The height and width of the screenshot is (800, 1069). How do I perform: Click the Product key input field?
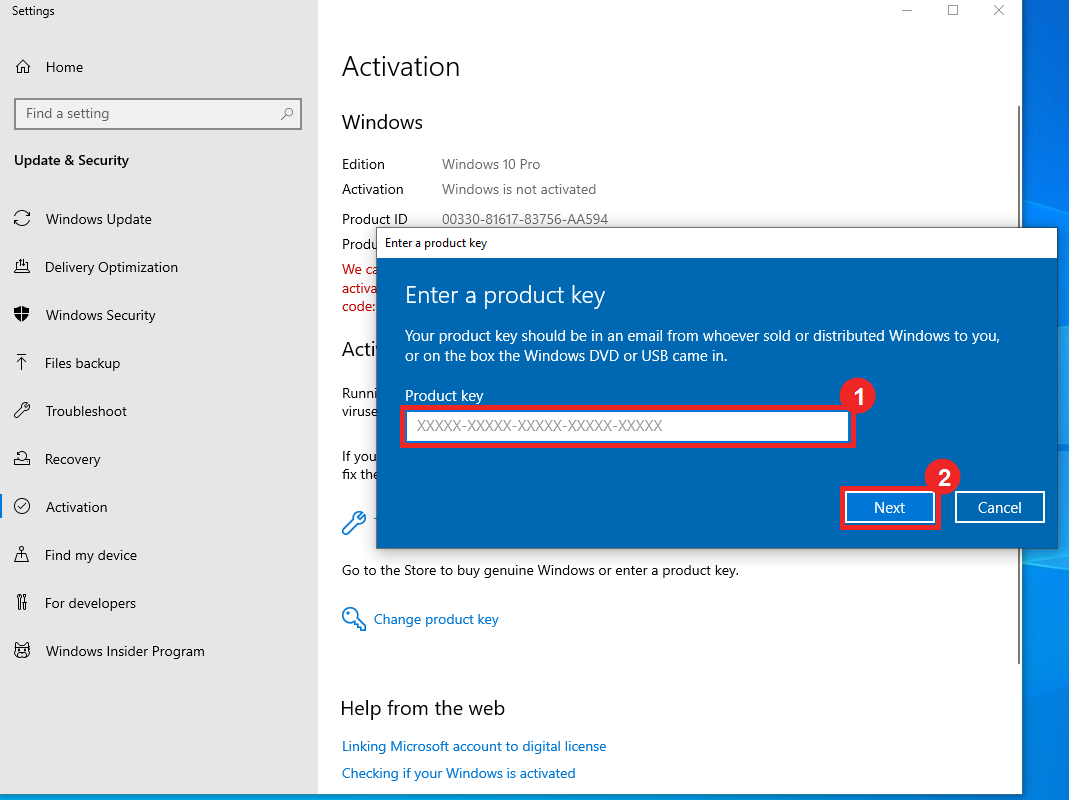tap(627, 426)
